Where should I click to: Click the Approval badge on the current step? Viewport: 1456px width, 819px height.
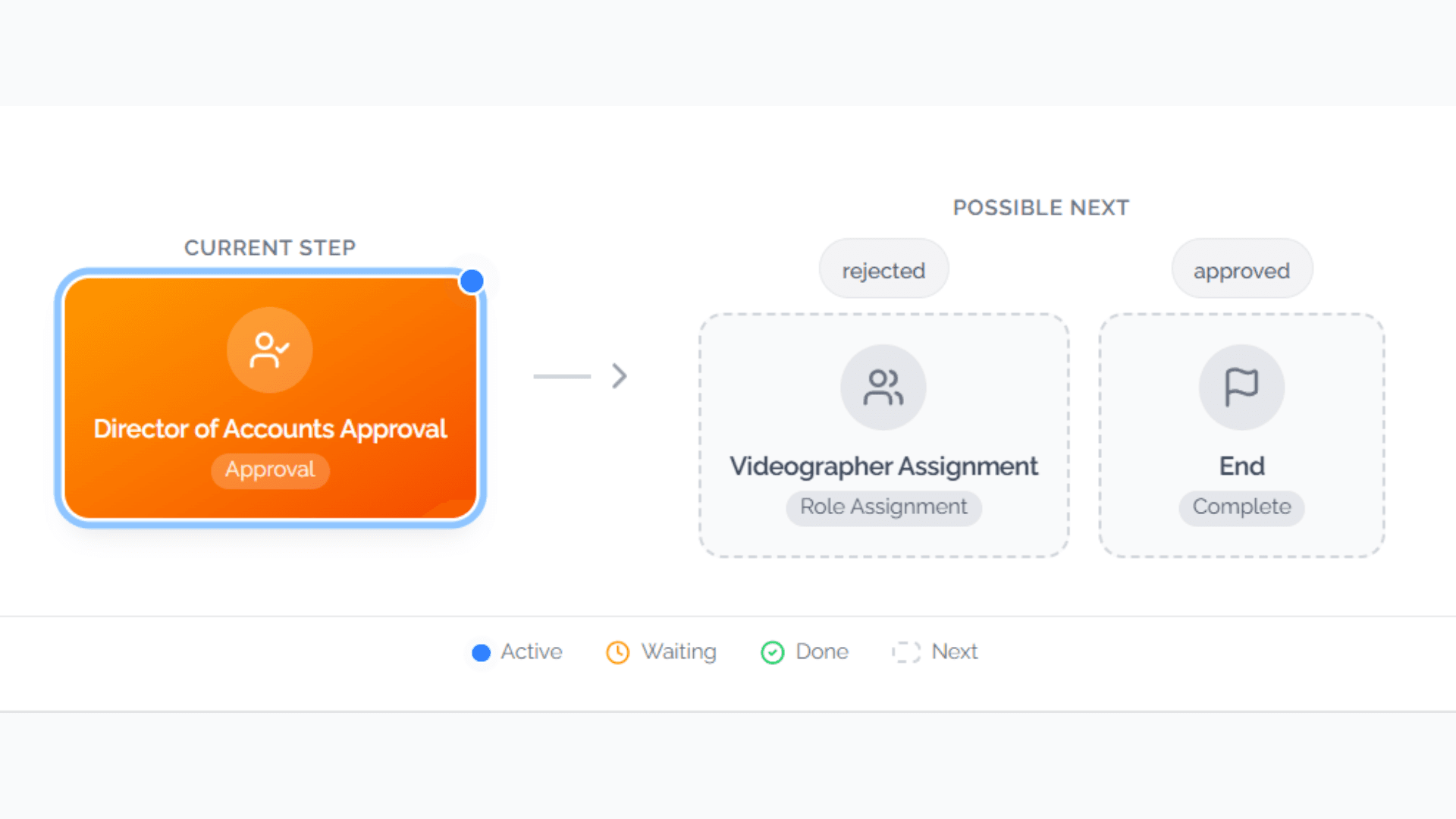[x=269, y=469]
